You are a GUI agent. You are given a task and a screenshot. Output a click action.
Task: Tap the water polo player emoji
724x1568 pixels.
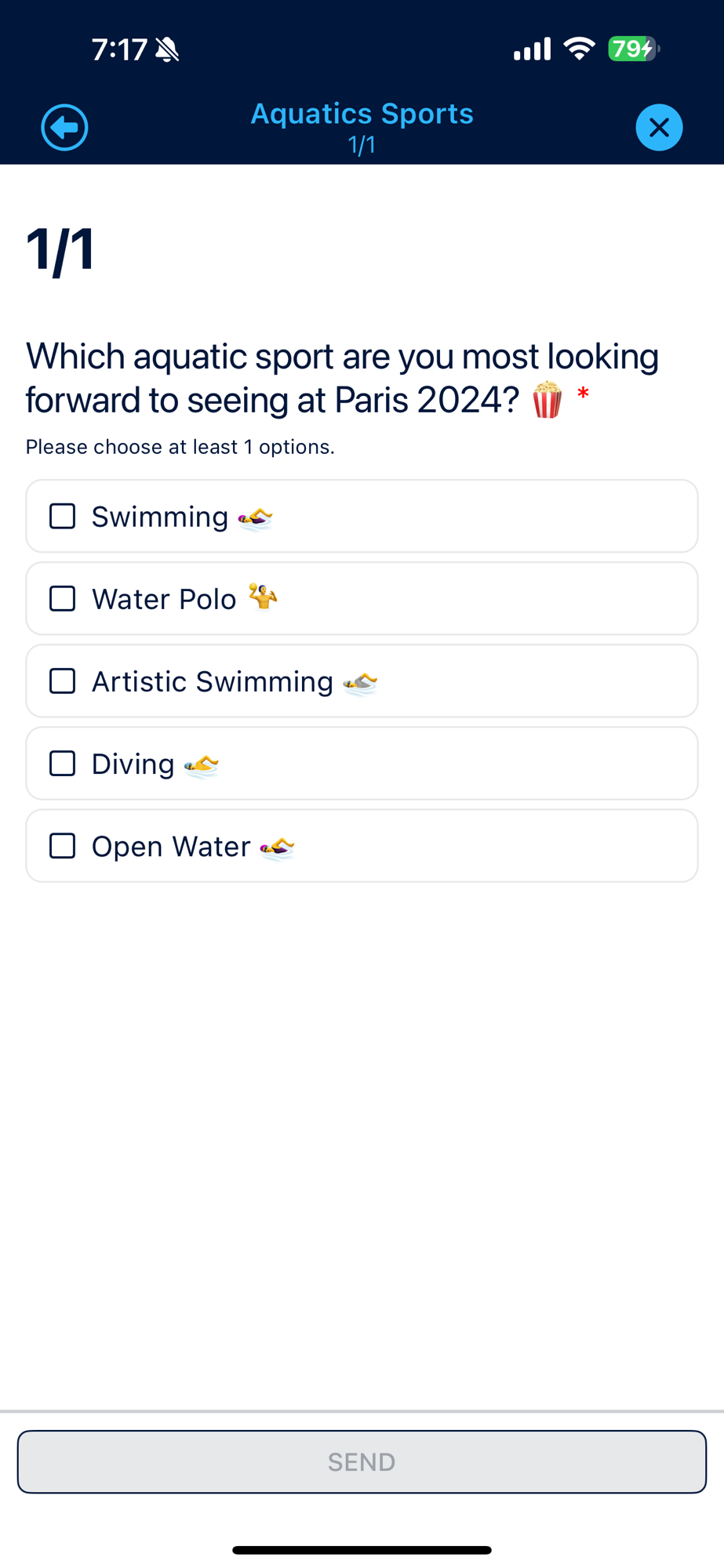click(263, 597)
